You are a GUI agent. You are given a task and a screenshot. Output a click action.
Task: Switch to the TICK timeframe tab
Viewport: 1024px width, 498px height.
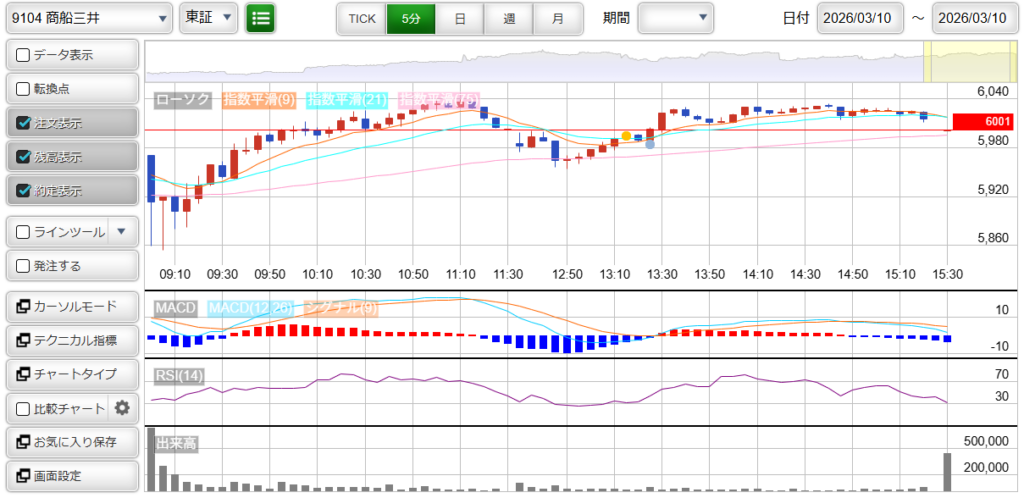(361, 19)
